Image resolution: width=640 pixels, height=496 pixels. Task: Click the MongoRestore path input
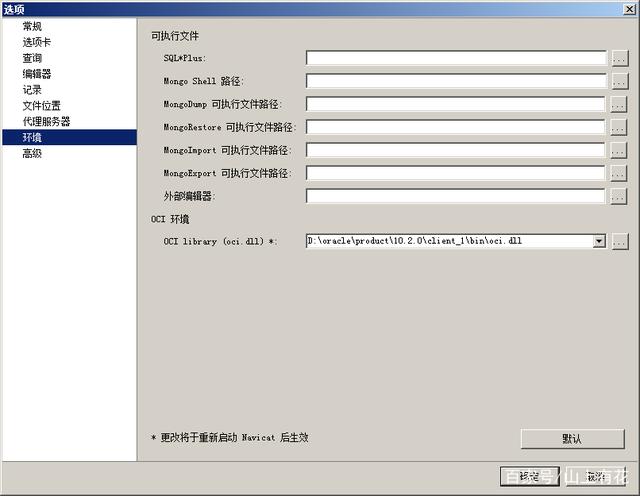pyautogui.click(x=455, y=127)
